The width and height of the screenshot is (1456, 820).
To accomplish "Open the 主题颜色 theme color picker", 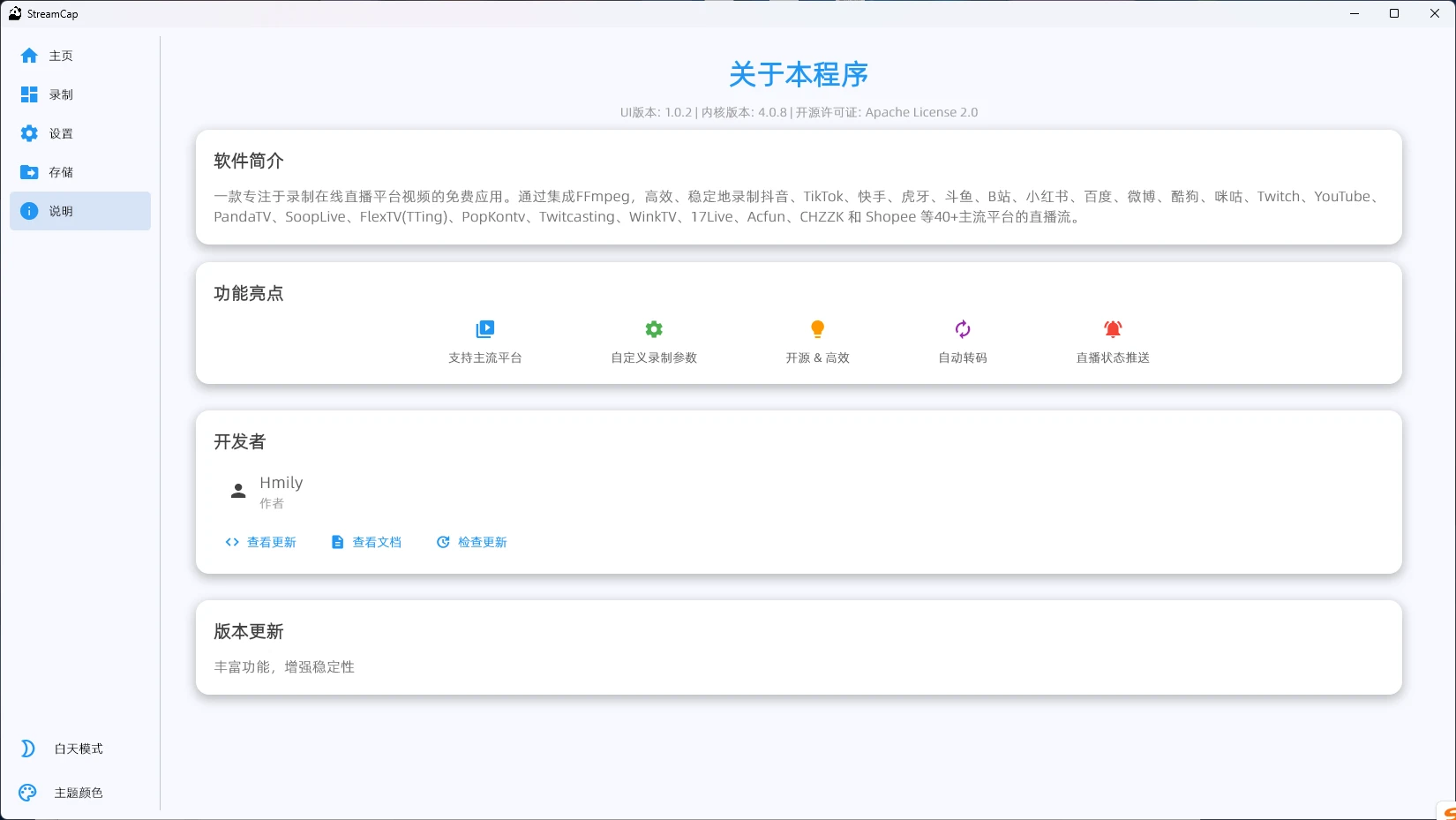I will tap(27, 792).
